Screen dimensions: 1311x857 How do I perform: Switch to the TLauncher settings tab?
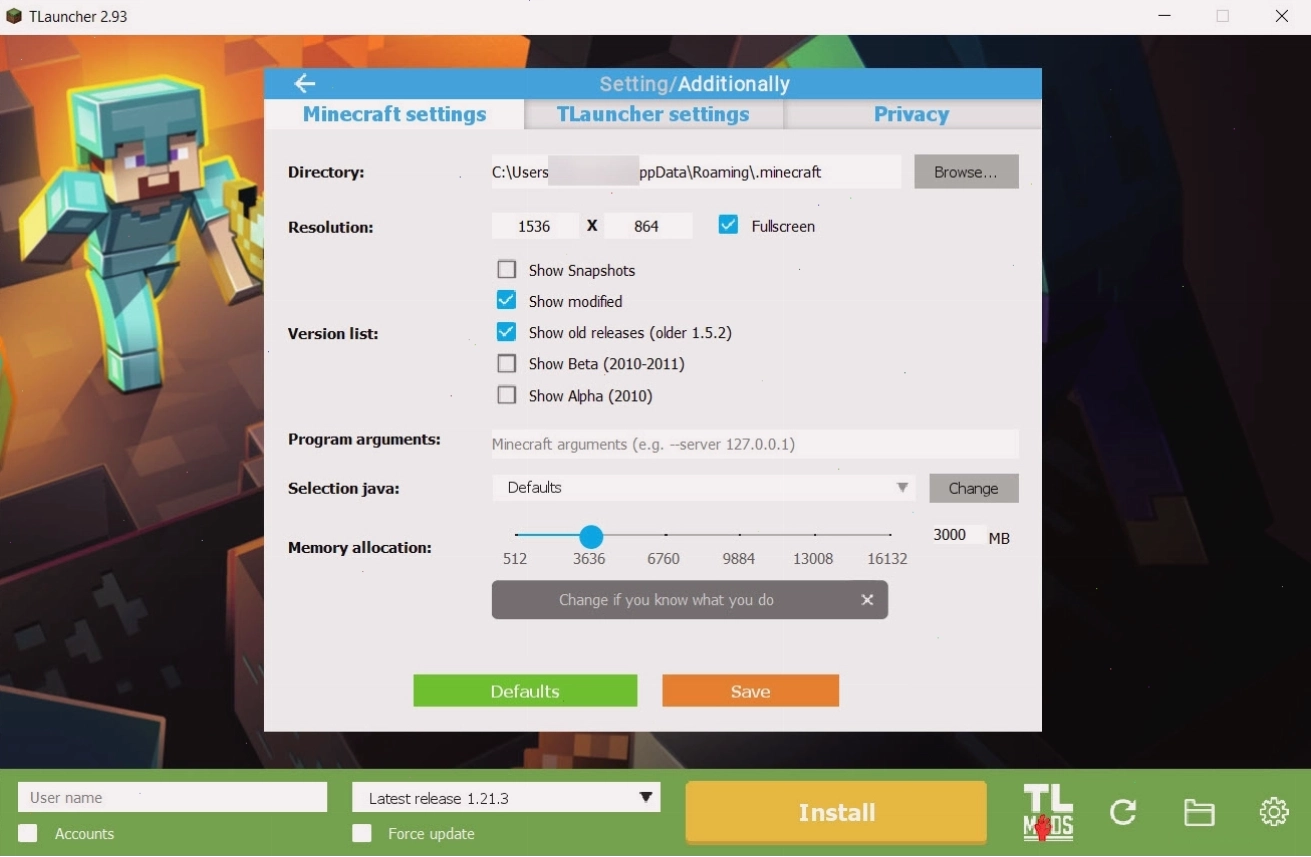(x=653, y=114)
